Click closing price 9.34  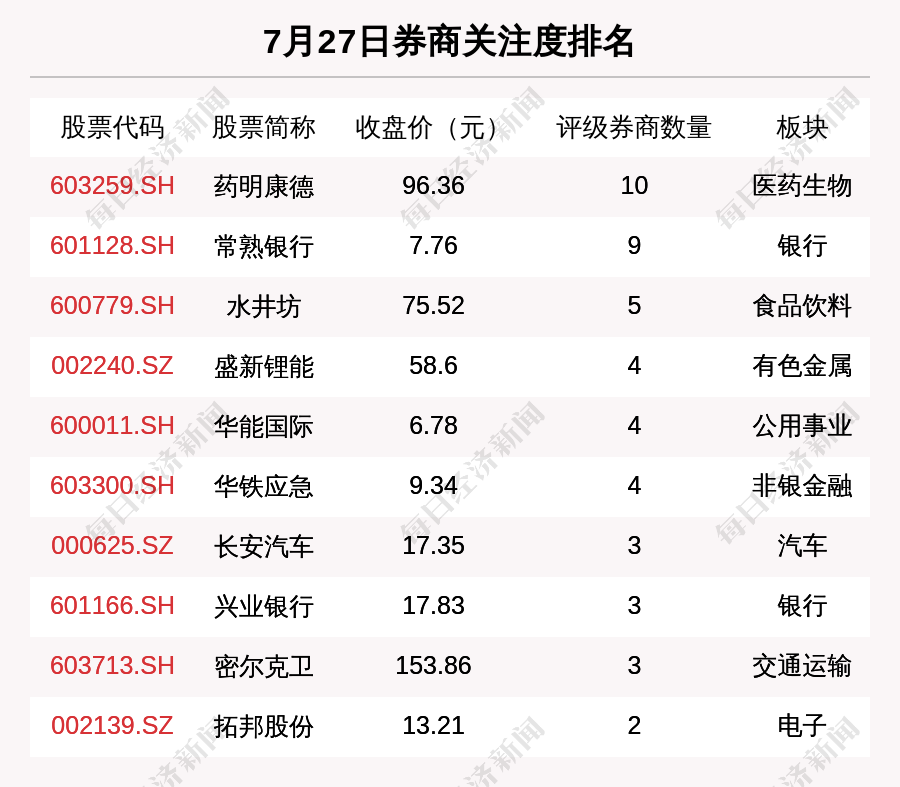coord(433,486)
